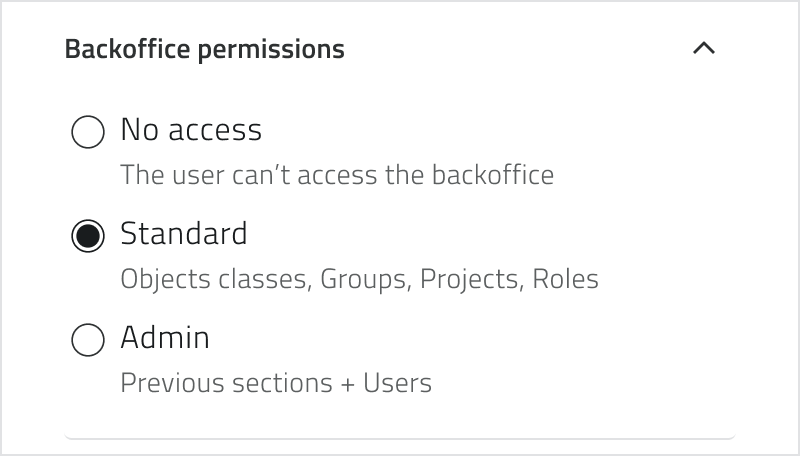Click the empty circle icon beside No access

point(88,132)
